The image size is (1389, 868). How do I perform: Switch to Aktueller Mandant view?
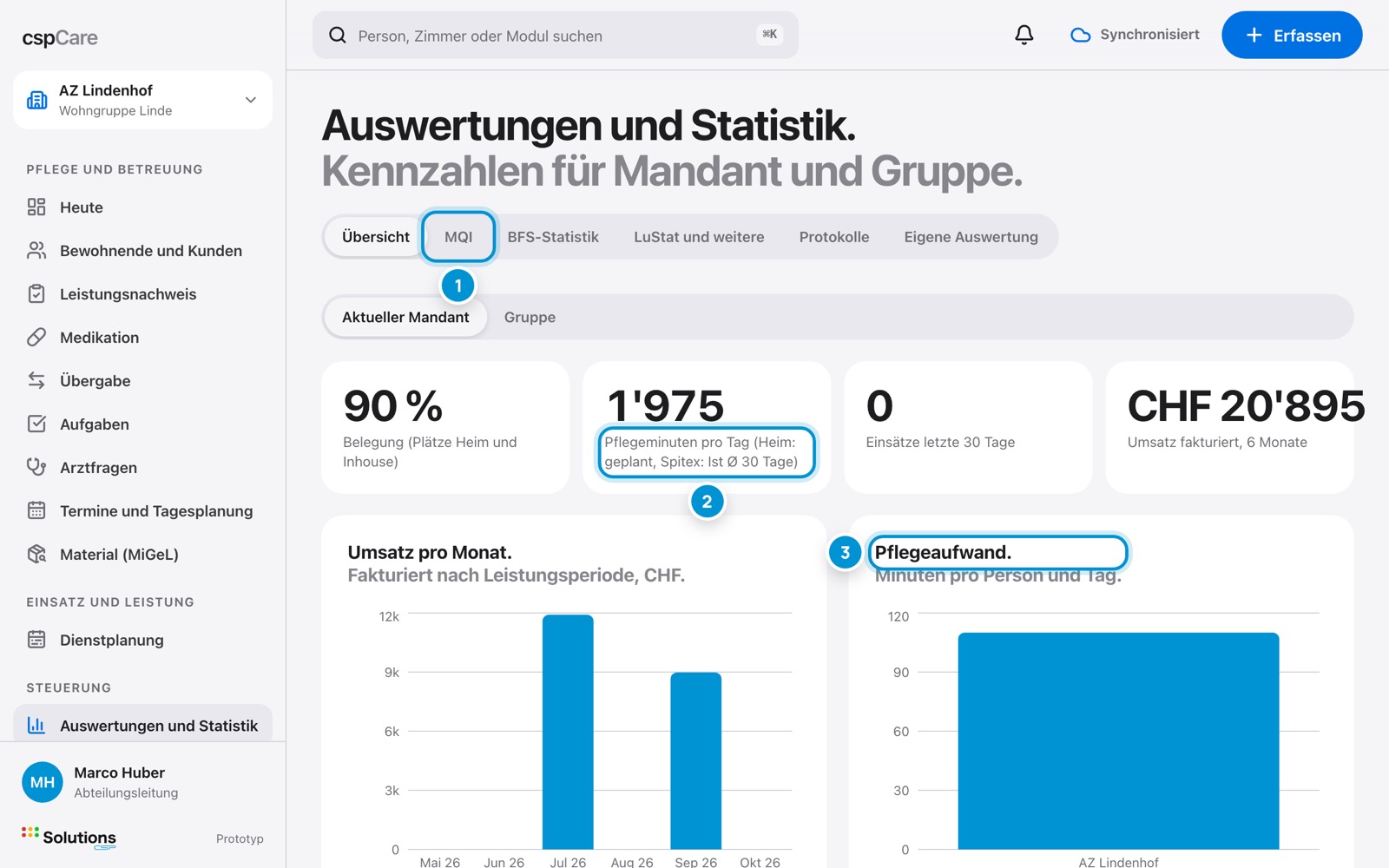[x=405, y=317]
